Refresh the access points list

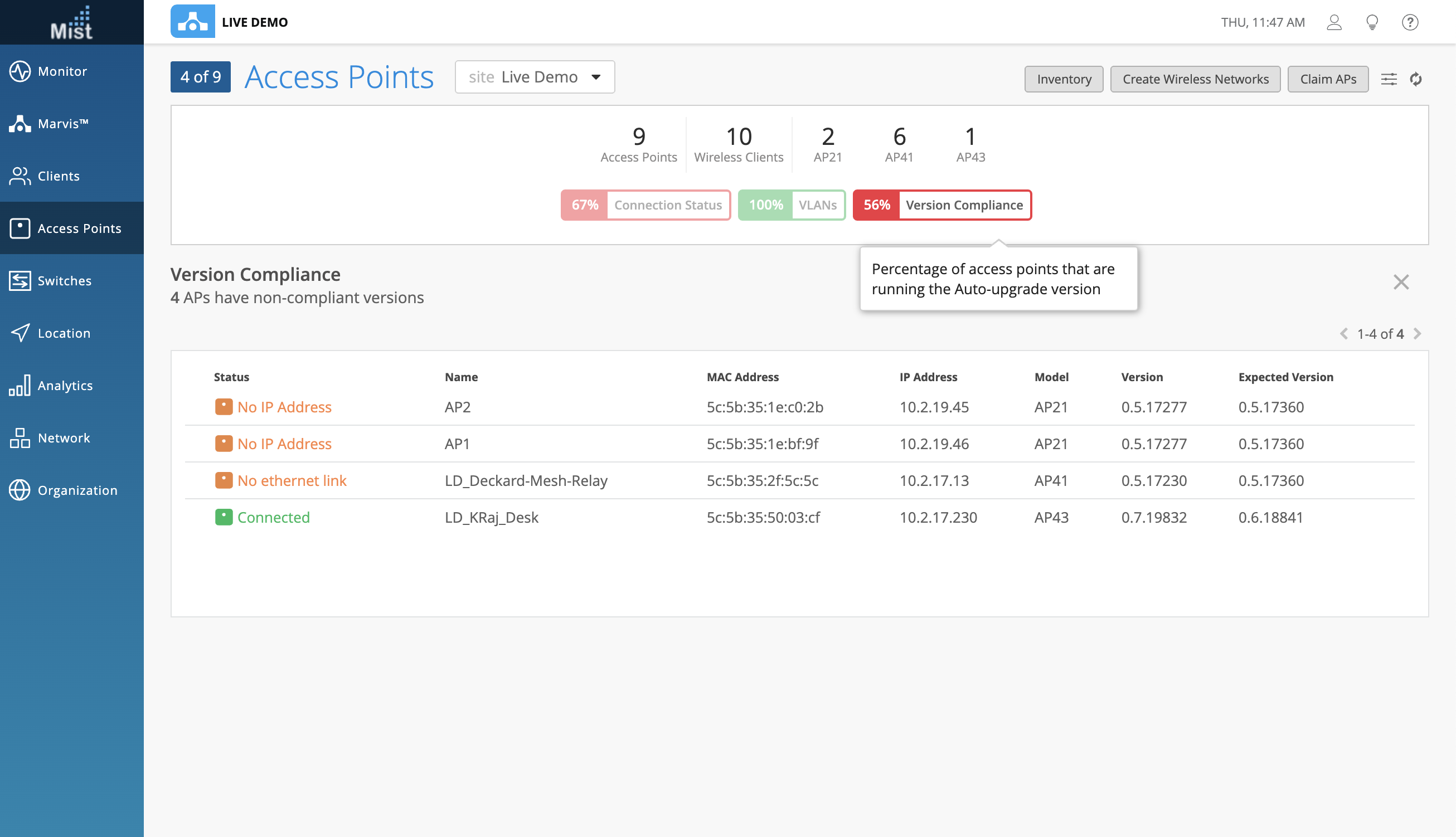click(1416, 79)
